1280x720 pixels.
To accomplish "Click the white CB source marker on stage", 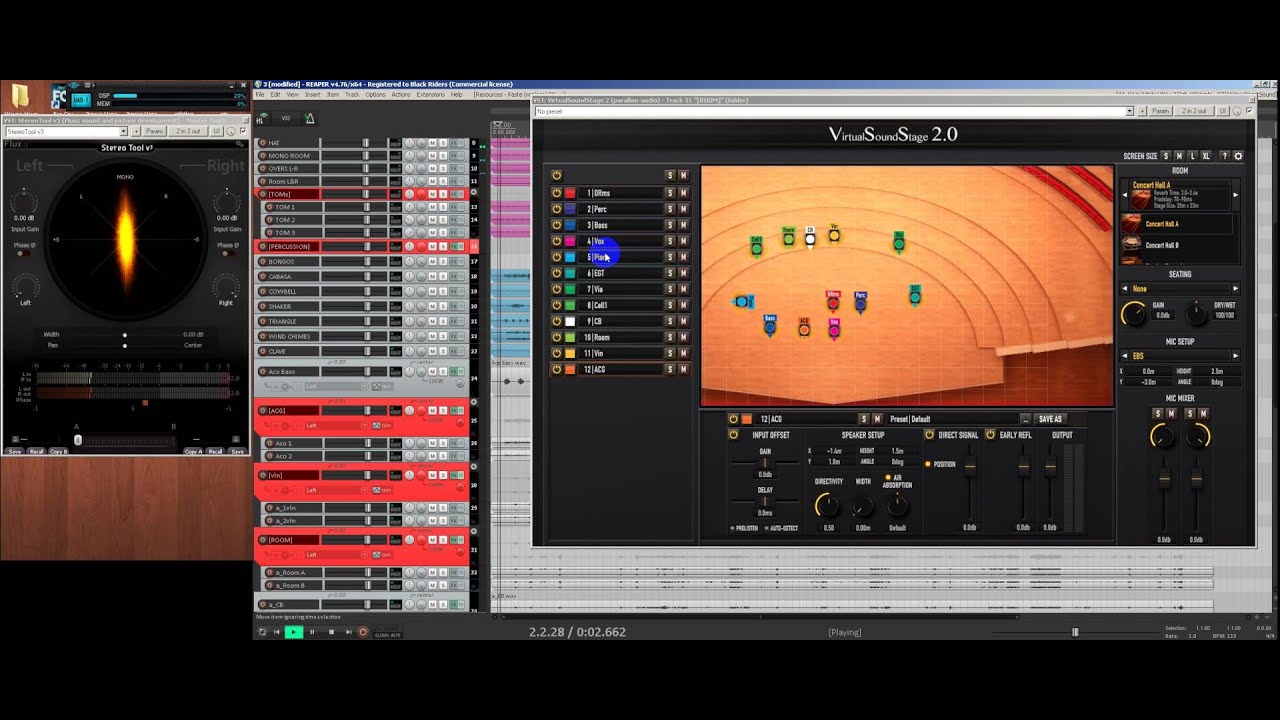I will pos(810,238).
